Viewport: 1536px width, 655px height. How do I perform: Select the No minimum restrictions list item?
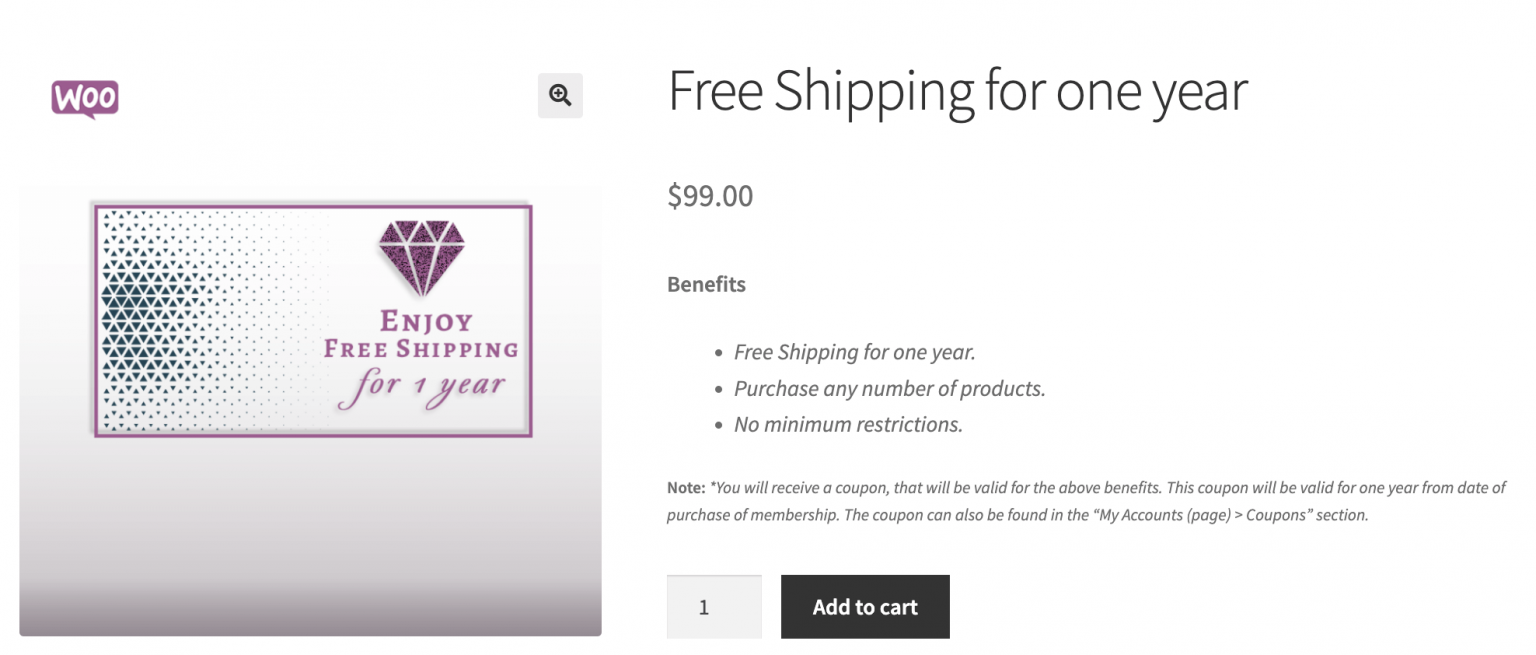coord(847,424)
